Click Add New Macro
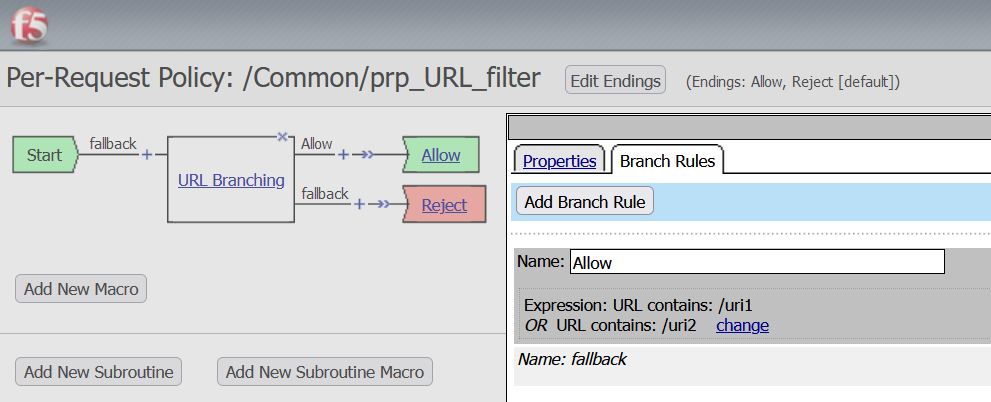Screen dimensions: 991x402 (x=82, y=289)
